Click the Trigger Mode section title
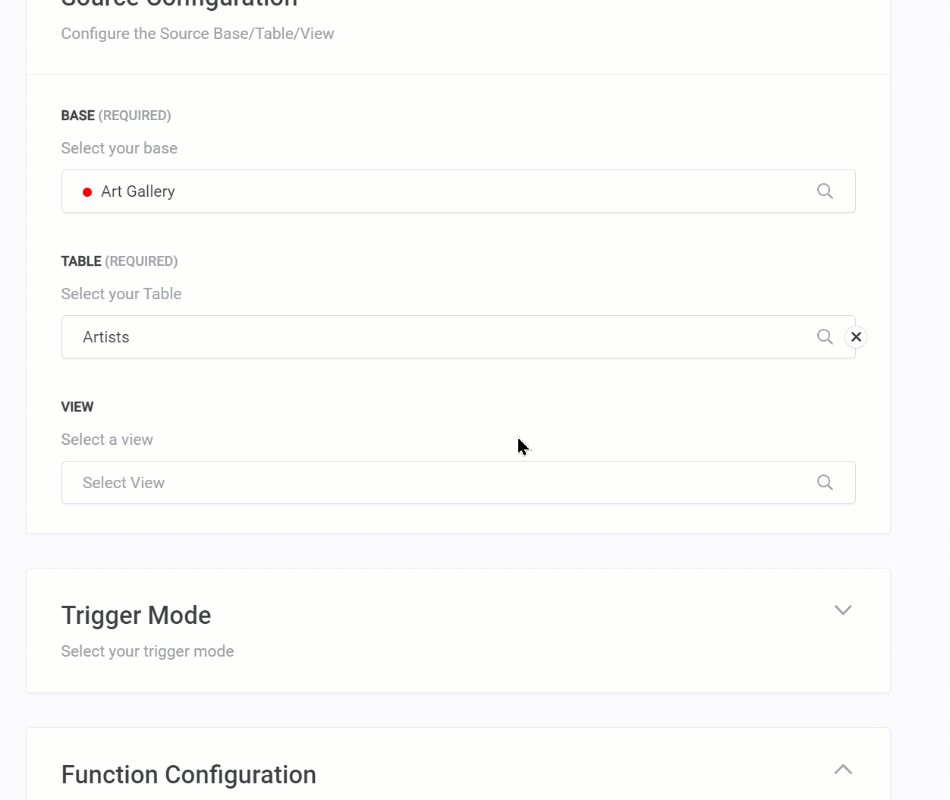The image size is (950, 800). tap(136, 615)
